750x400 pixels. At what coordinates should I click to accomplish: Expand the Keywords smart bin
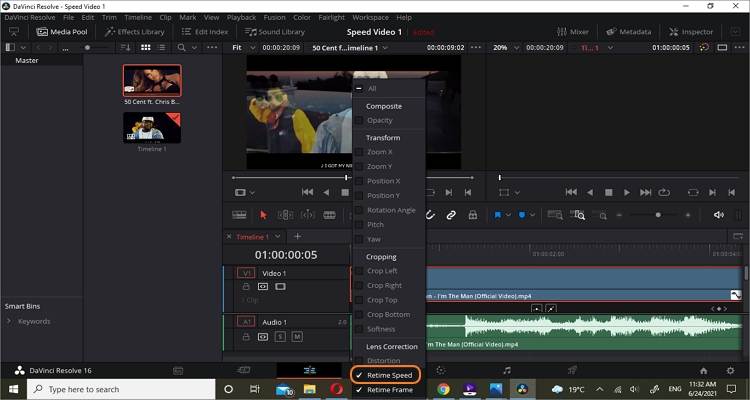9,322
